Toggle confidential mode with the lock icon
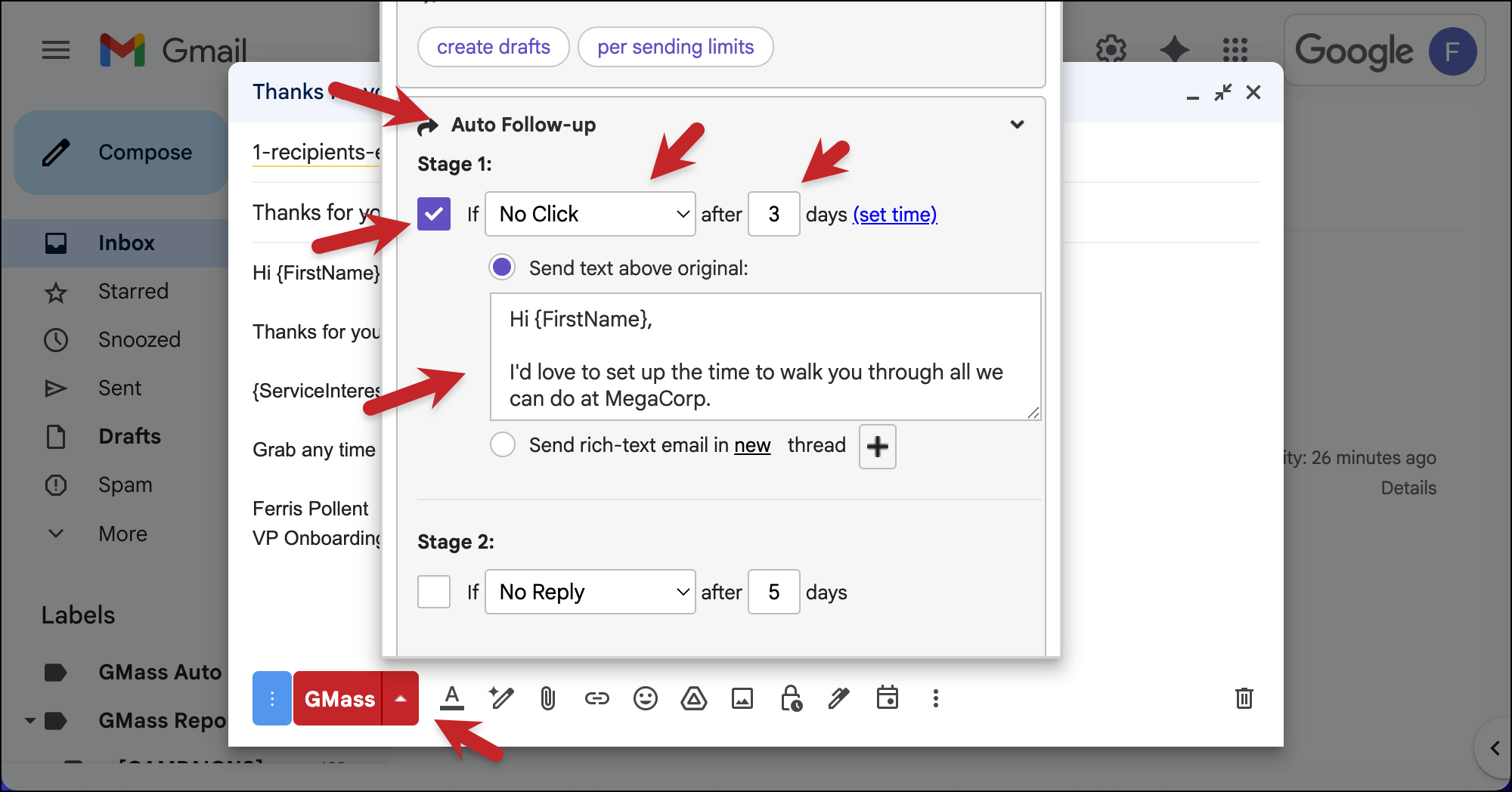 (791, 698)
